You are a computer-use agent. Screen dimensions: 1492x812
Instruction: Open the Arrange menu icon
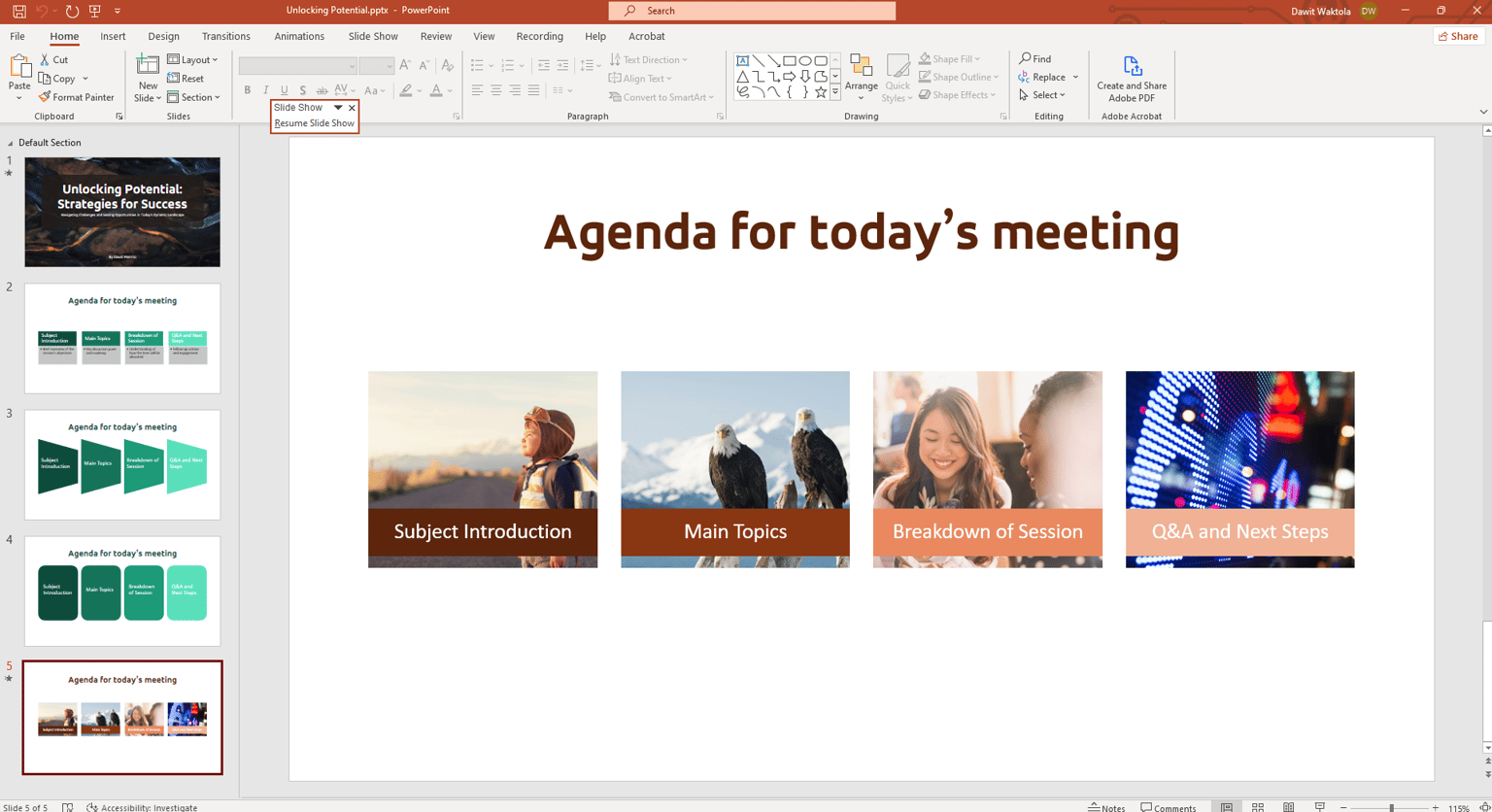coord(861,67)
